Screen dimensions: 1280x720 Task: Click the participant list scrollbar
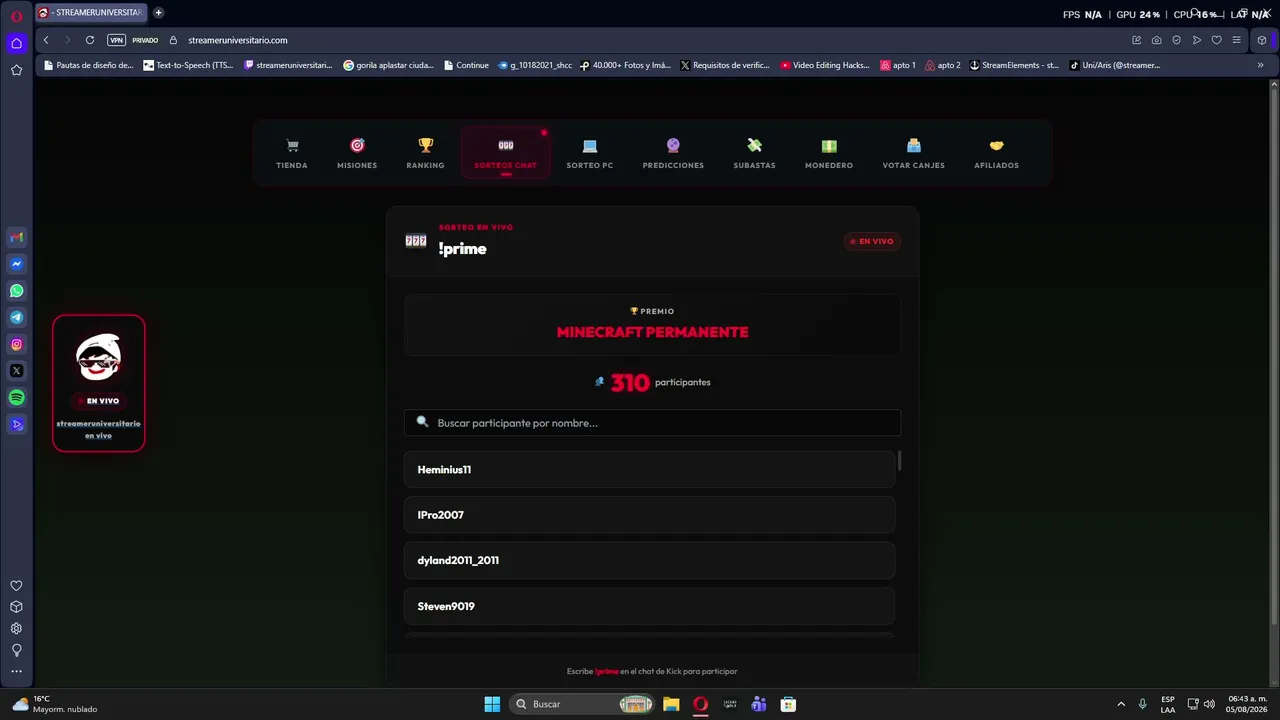point(899,461)
